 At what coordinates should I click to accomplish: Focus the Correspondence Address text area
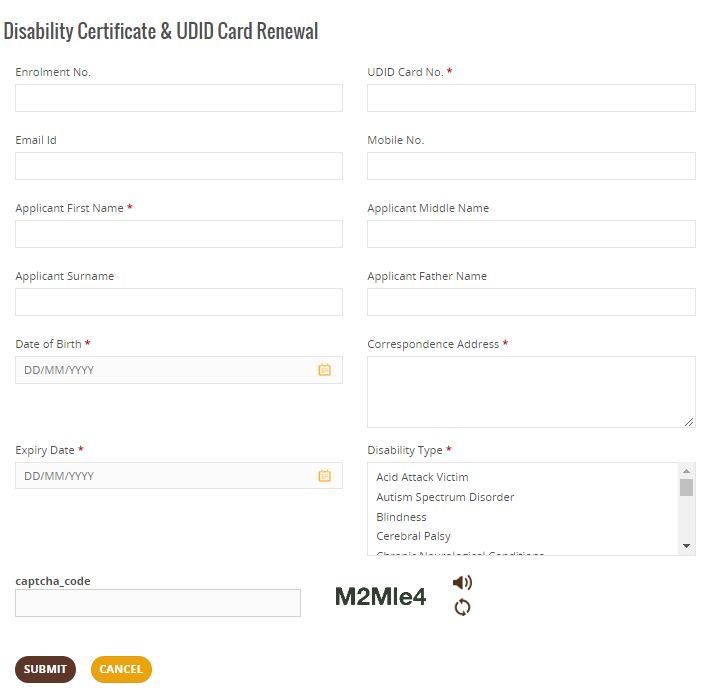coord(531,392)
